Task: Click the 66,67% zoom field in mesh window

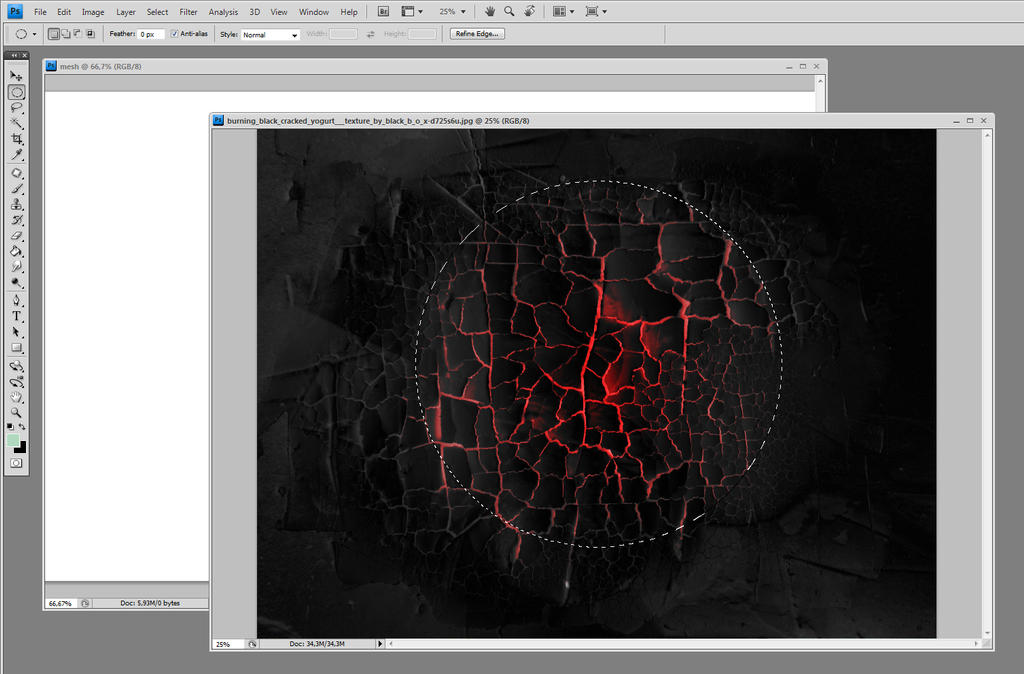Action: 61,603
